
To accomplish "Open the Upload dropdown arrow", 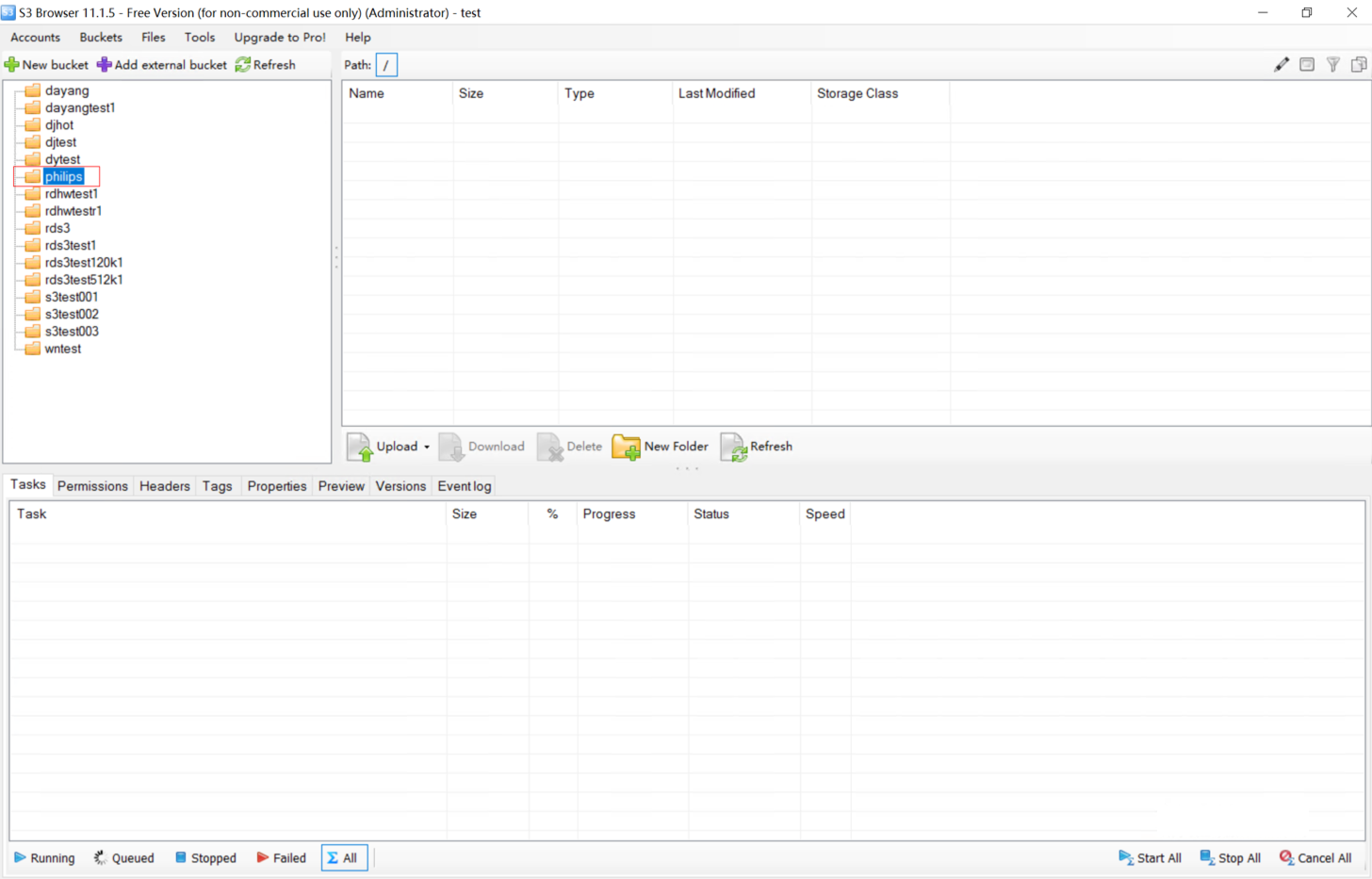I will tap(427, 447).
